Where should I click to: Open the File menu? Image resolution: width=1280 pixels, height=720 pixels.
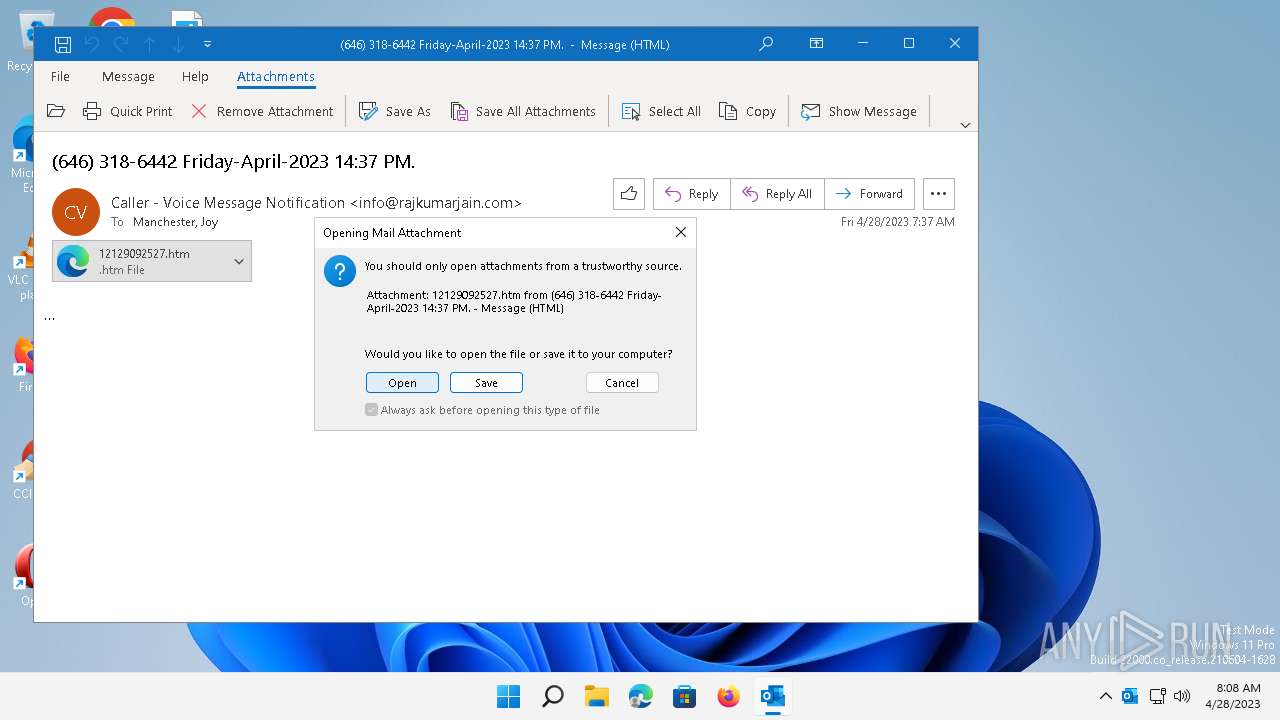click(x=60, y=76)
